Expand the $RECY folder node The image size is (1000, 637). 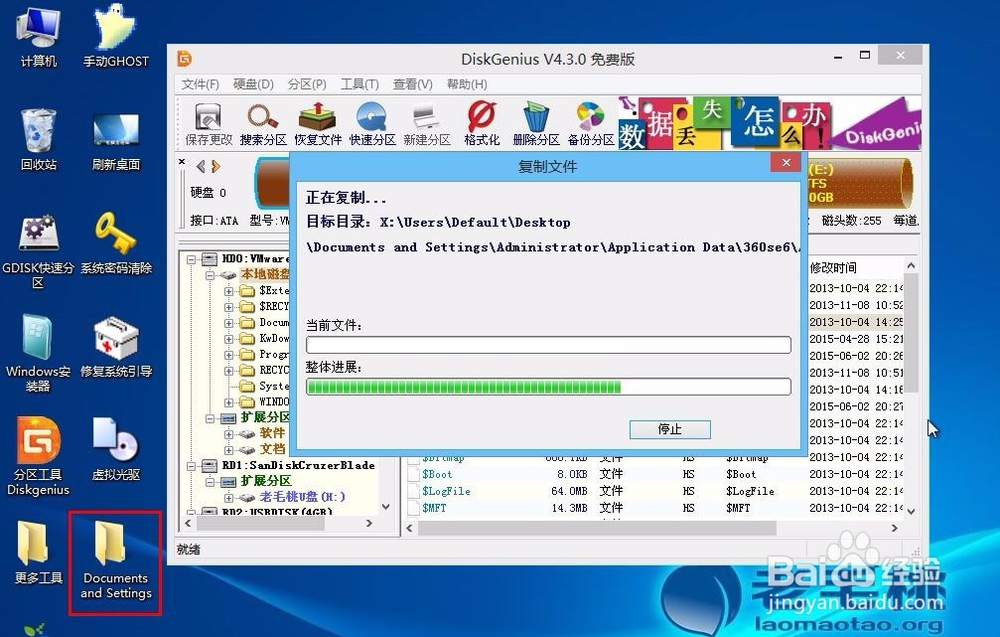(229, 307)
